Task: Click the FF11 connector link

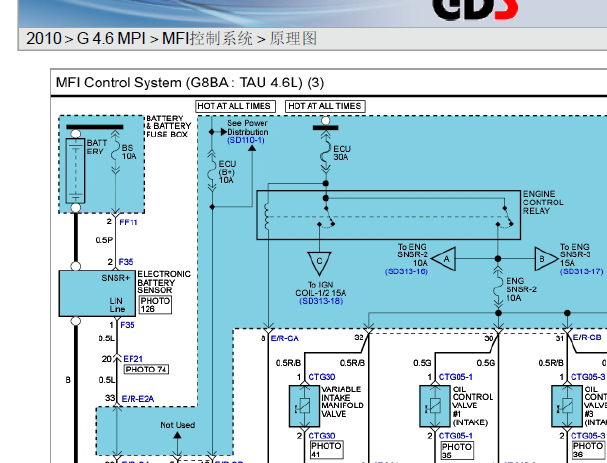Action: point(128,222)
